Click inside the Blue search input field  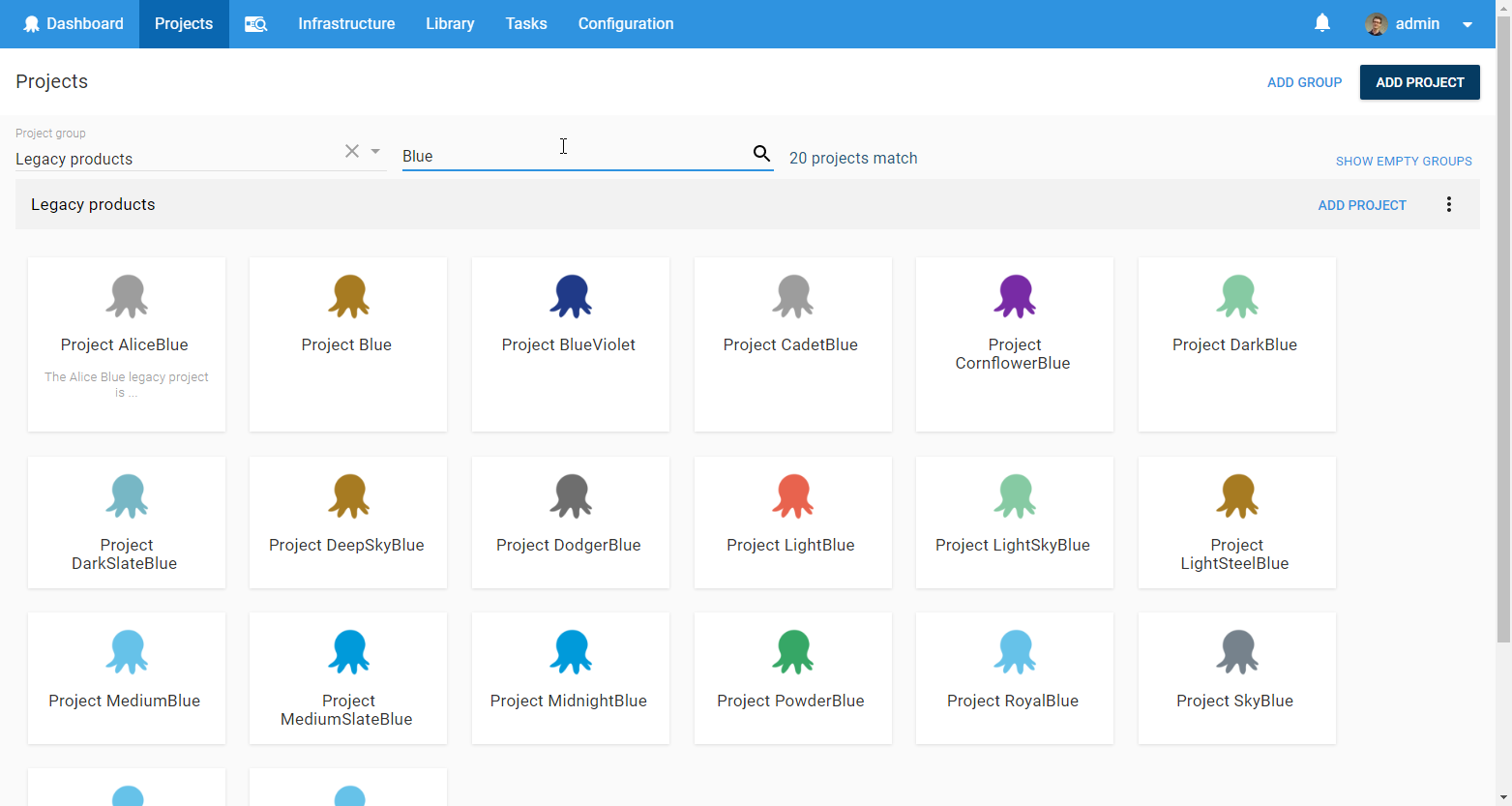561,153
